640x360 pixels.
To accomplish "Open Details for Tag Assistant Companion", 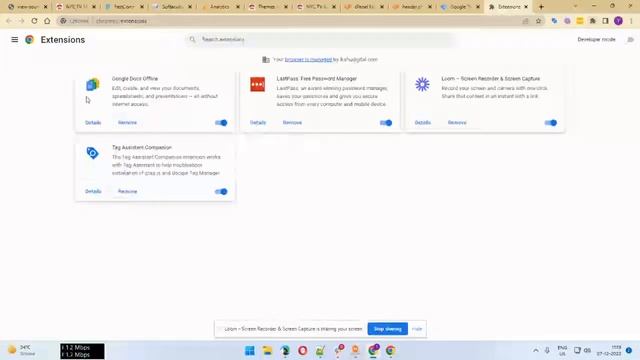I will (93, 191).
